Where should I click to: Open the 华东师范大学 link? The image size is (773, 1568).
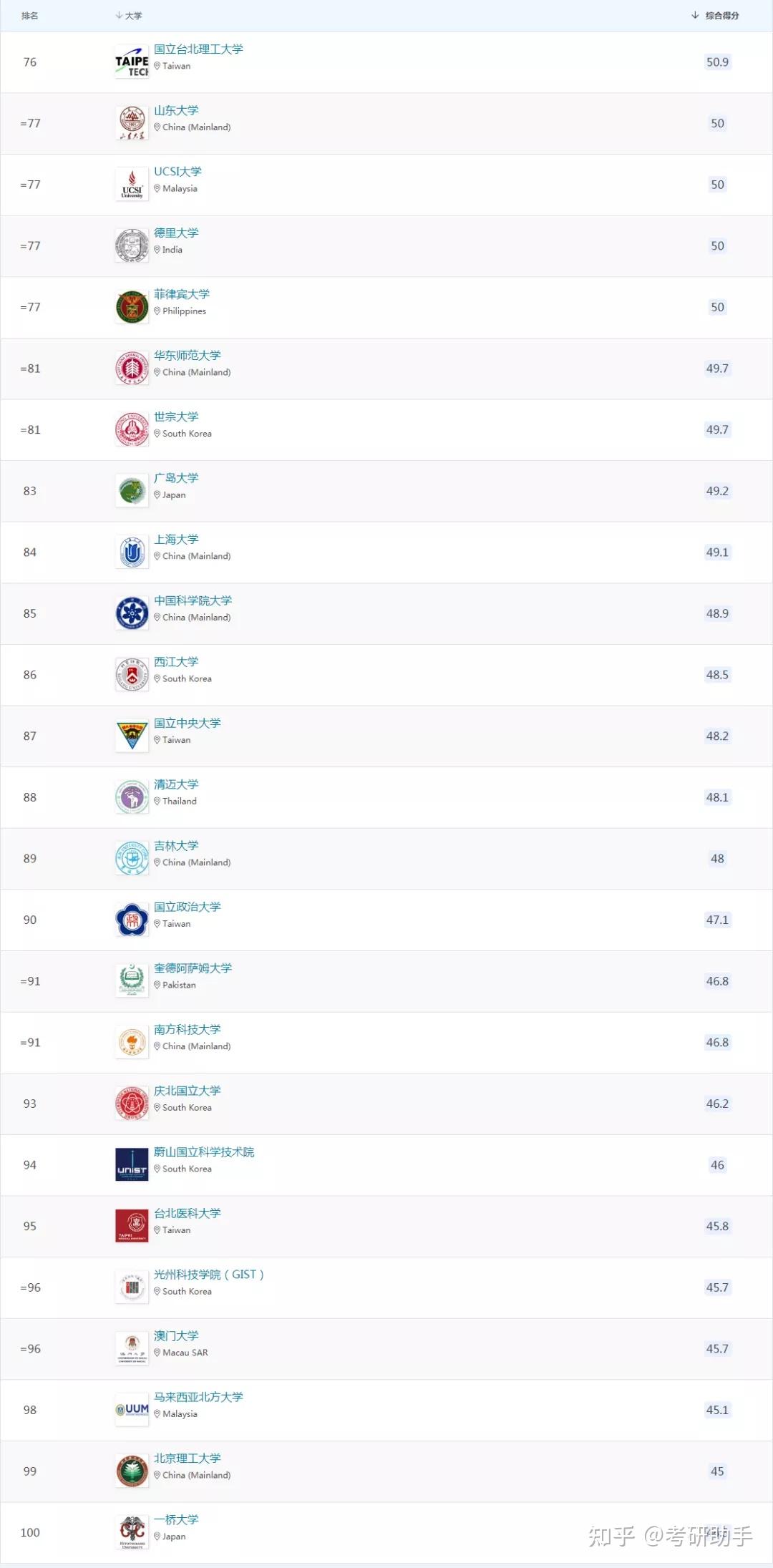pyautogui.click(x=188, y=356)
